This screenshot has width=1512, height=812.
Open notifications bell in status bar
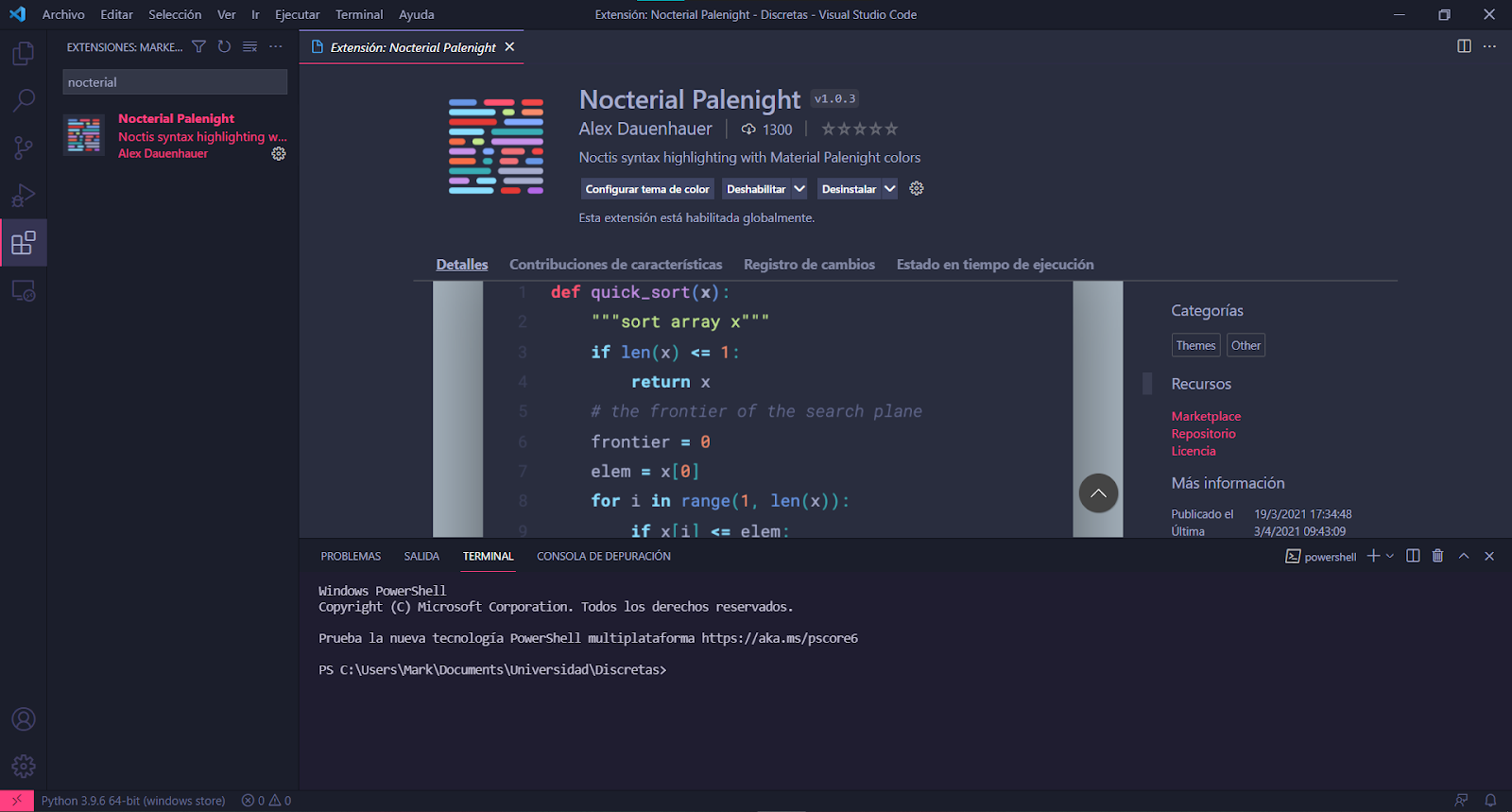pos(1490,801)
